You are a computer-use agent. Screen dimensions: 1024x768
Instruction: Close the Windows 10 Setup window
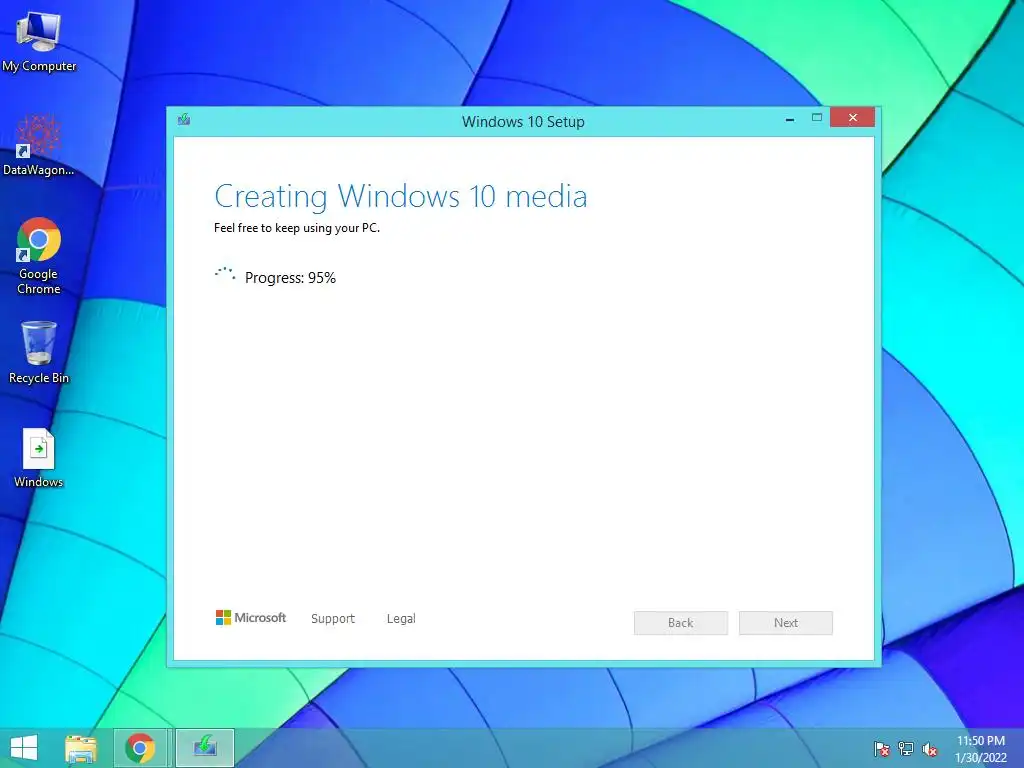click(853, 118)
